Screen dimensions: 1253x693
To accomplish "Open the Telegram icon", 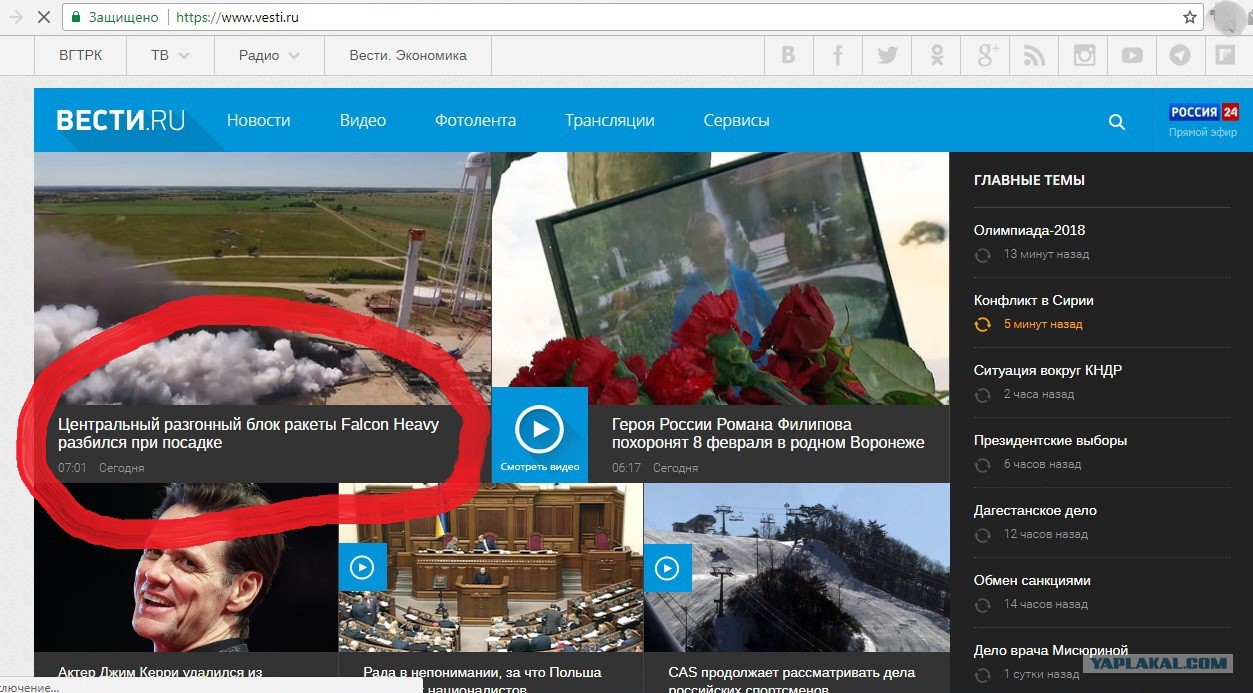I will pyautogui.click(x=1180, y=56).
